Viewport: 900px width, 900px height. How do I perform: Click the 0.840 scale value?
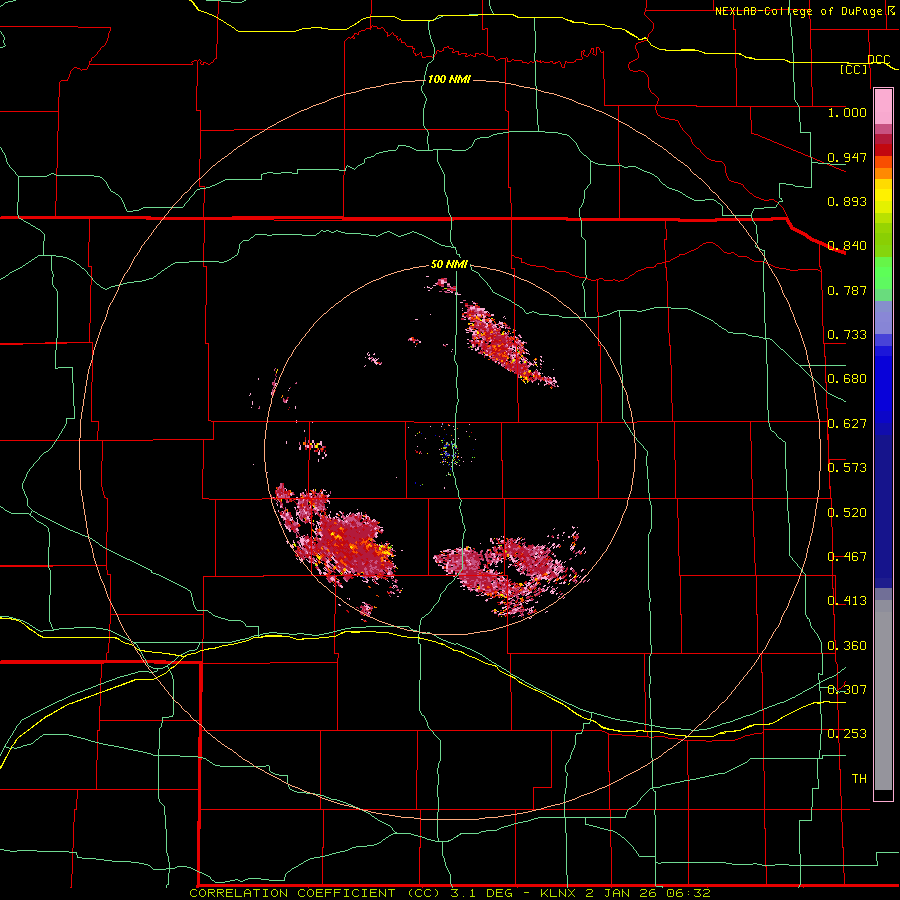(847, 246)
